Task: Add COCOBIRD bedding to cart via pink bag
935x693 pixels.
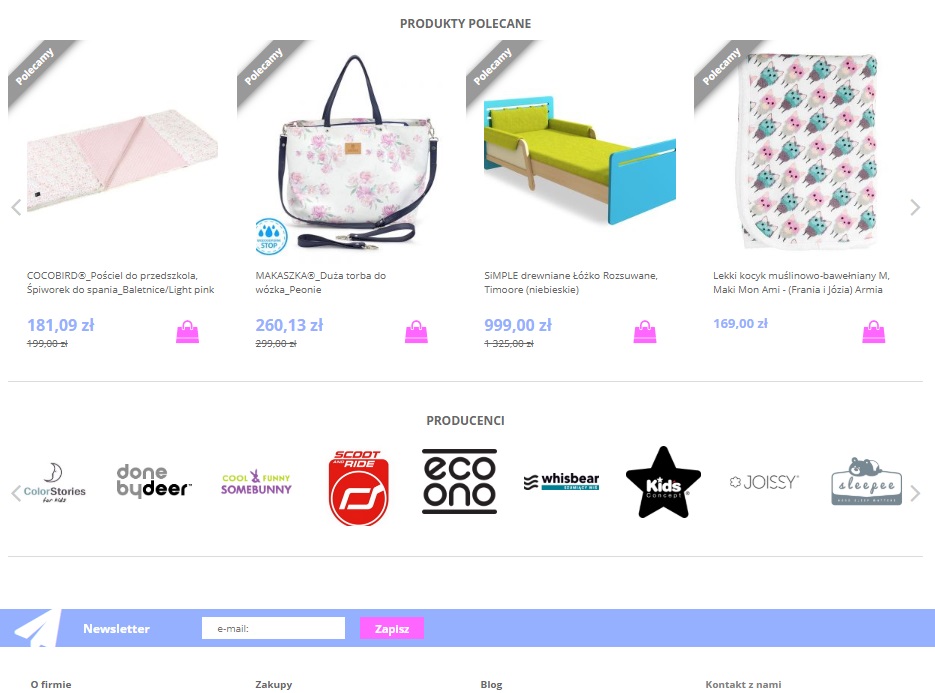Action: point(187,332)
